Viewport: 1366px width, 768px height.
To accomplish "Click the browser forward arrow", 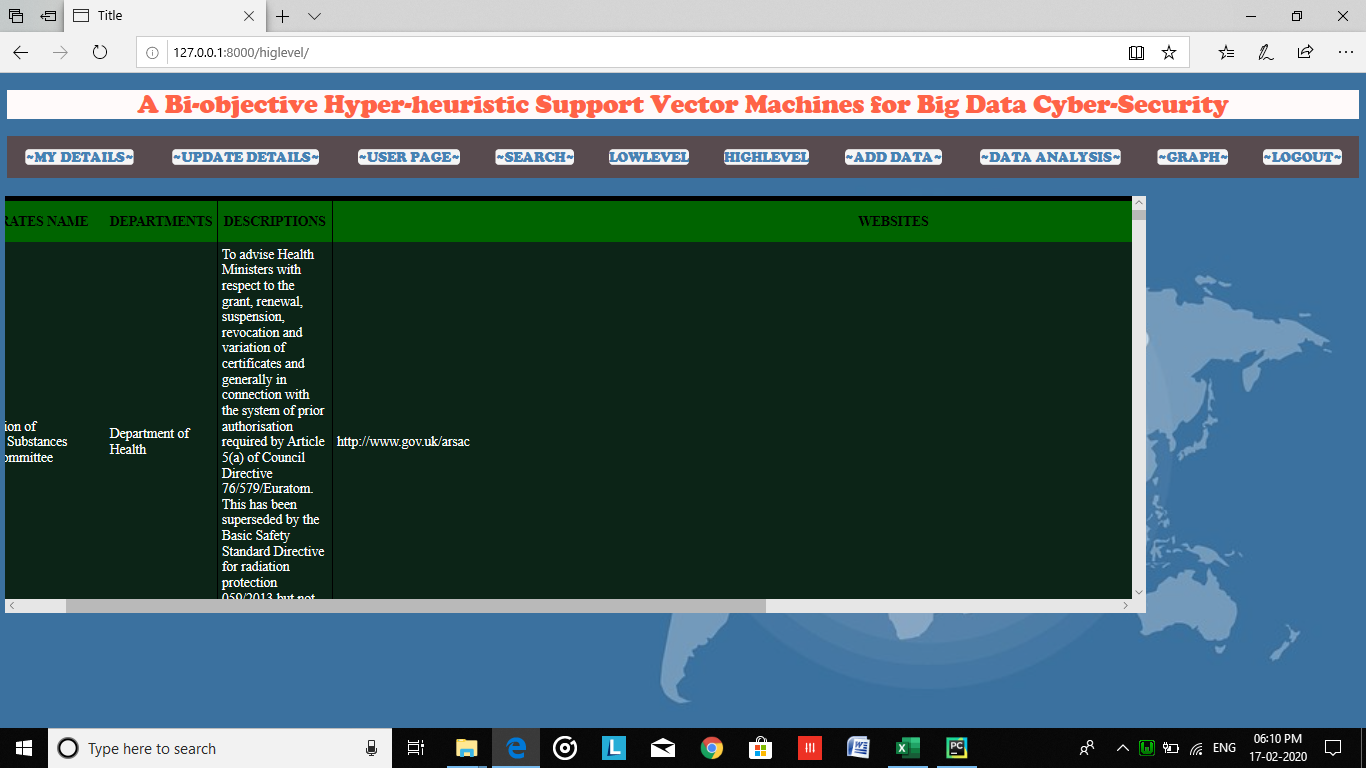I will pos(60,52).
